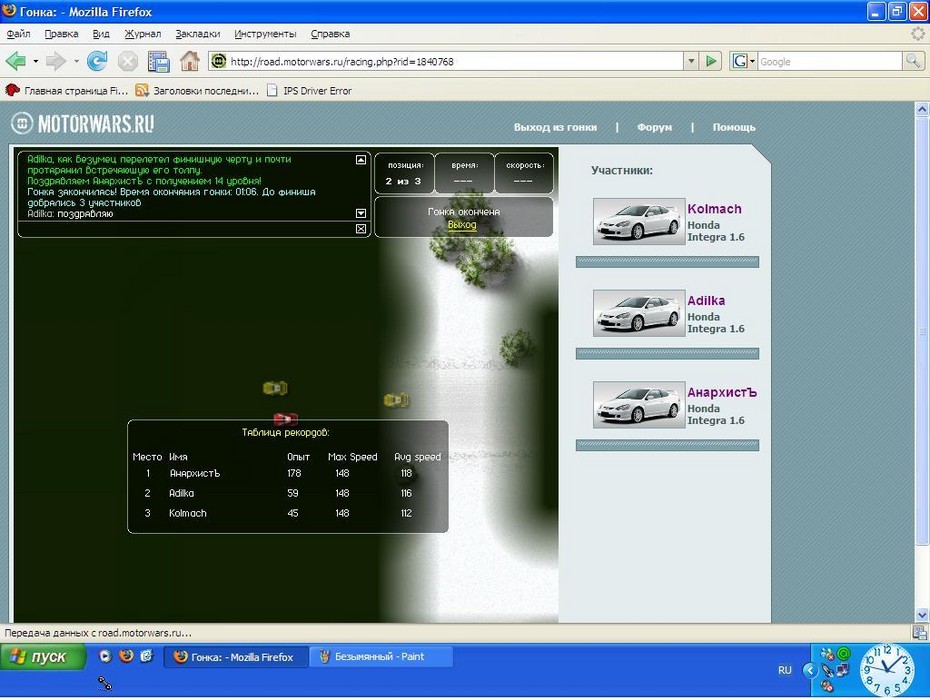The height and width of the screenshot is (700, 930).
Task: Click the Гонка: - Mozilla Firefox taskbar button
Action: [x=235, y=657]
